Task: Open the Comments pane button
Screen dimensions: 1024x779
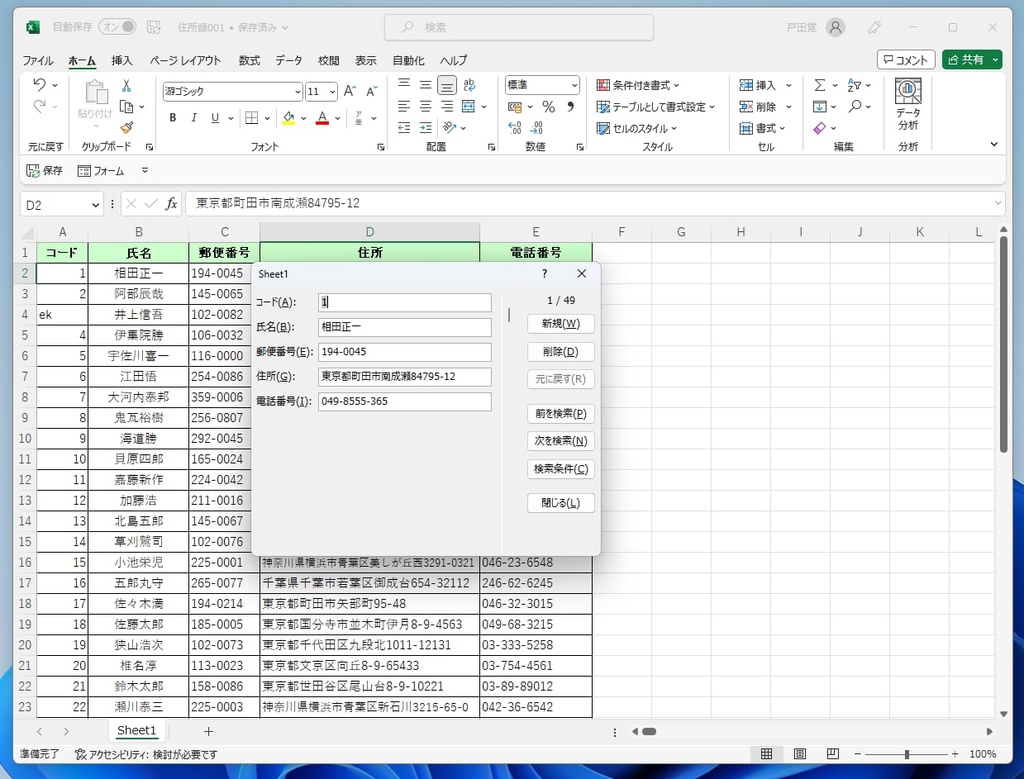Action: click(906, 60)
